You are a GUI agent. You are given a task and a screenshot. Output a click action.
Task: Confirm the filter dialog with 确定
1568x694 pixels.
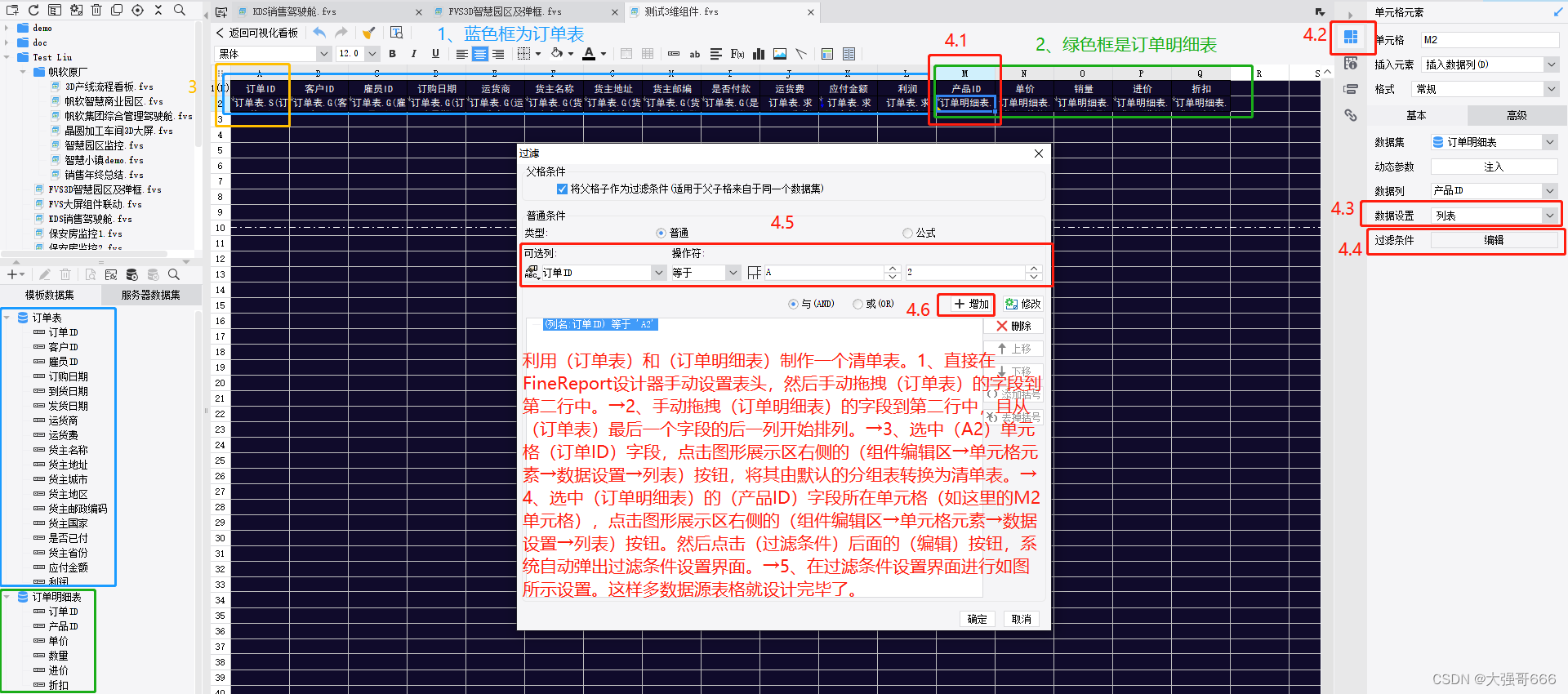pyautogui.click(x=978, y=619)
